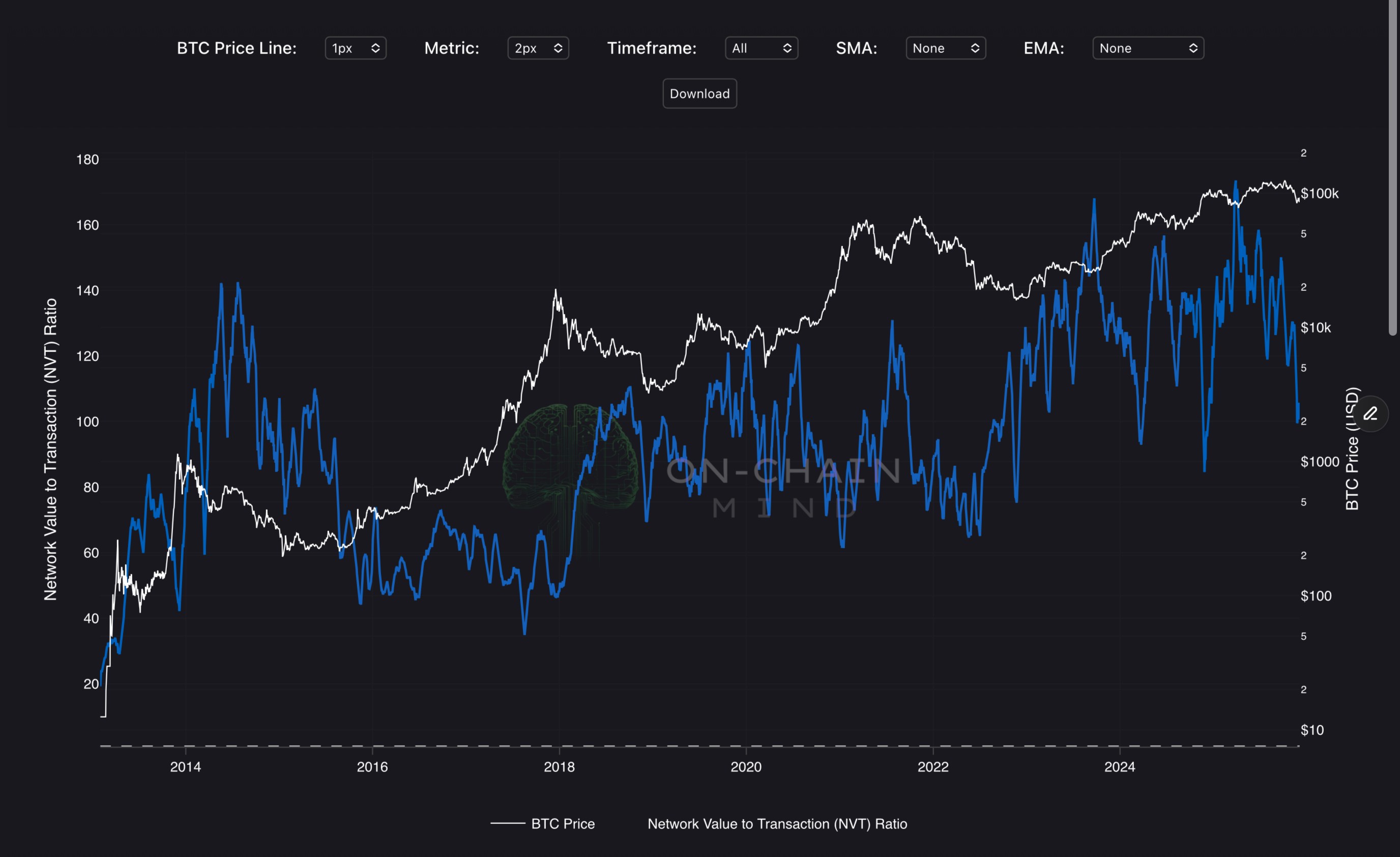1400x857 pixels.
Task: Click the NVT Ratio left axis title
Action: [50, 449]
